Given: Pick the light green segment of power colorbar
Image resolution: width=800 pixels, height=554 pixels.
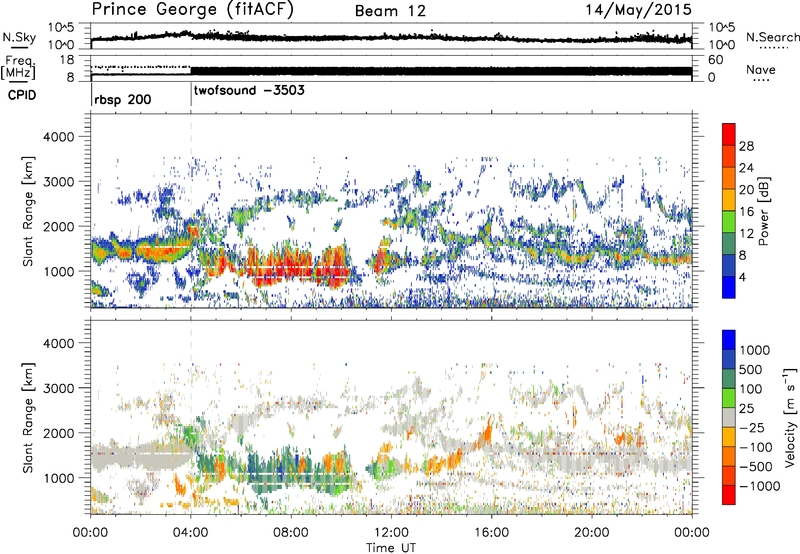Looking at the screenshot, I should [729, 222].
